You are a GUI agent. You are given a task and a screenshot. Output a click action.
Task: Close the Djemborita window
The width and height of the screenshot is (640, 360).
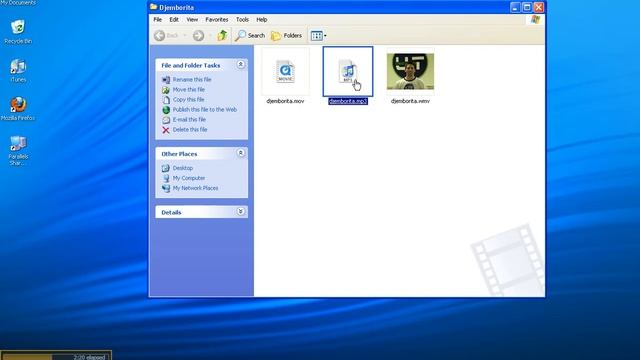(x=539, y=7)
